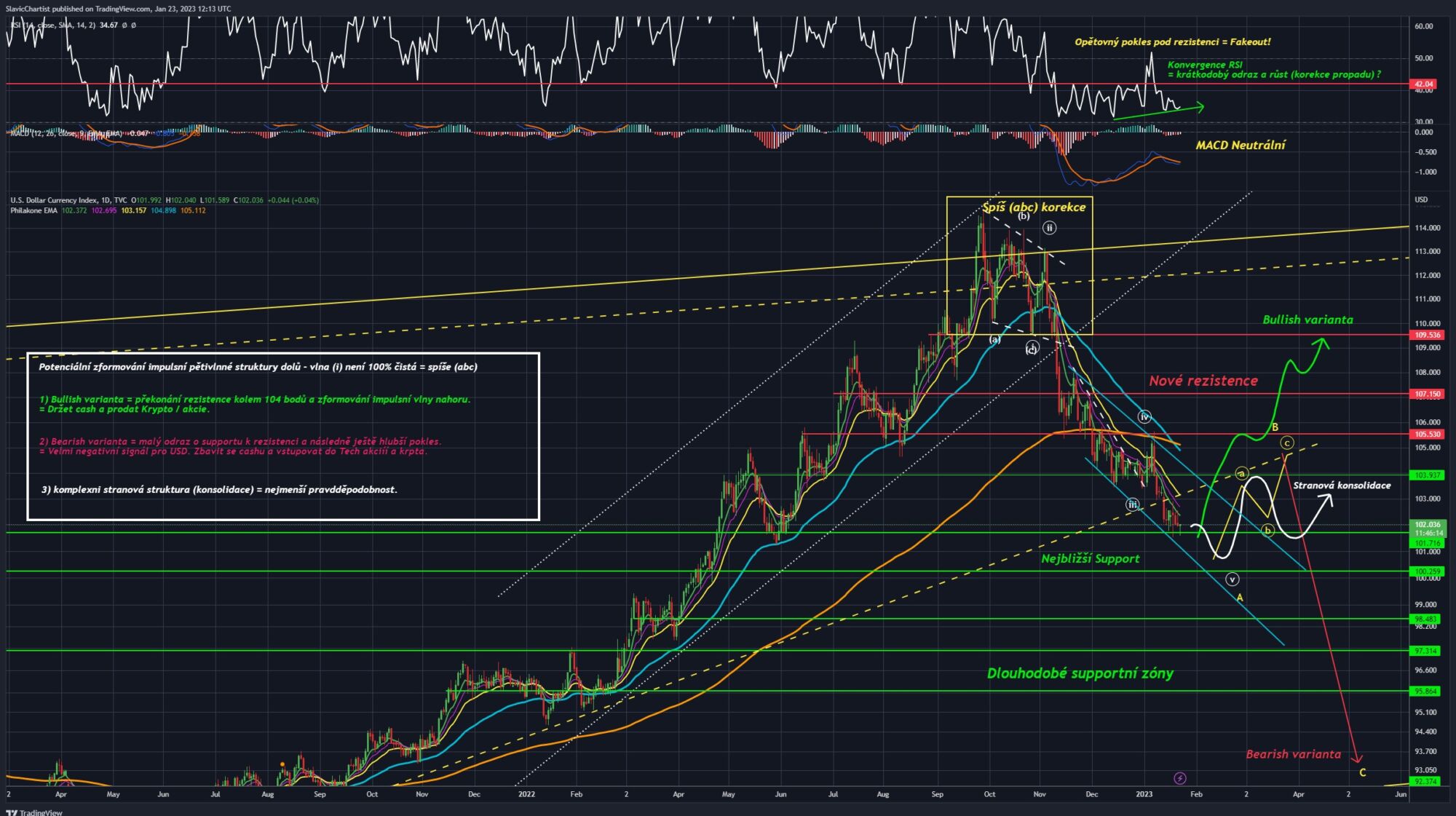This screenshot has width=1456, height=816.
Task: Click the '1) Bullish varianta' paragraph in text box
Action: 255,404
